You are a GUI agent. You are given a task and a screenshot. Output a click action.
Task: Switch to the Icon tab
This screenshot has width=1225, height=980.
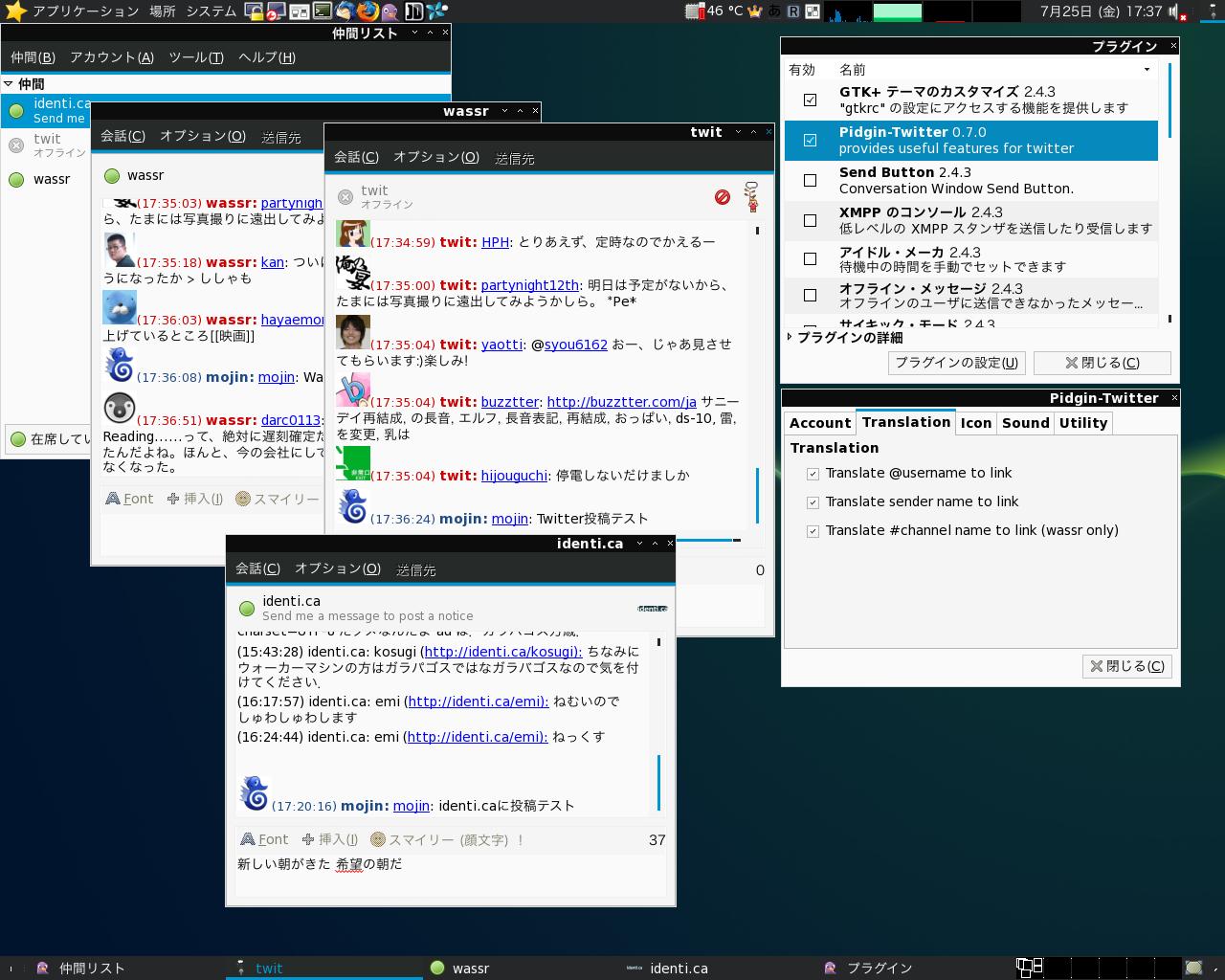point(975,423)
